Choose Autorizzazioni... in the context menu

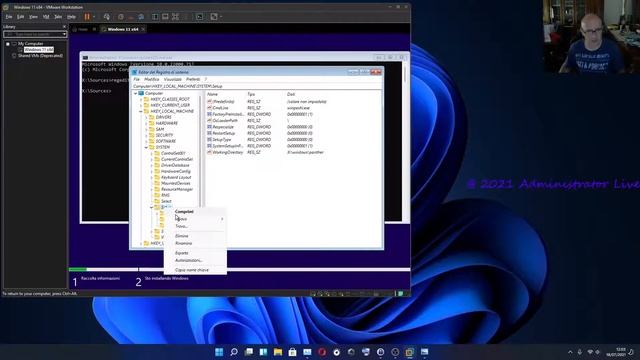[195, 260]
